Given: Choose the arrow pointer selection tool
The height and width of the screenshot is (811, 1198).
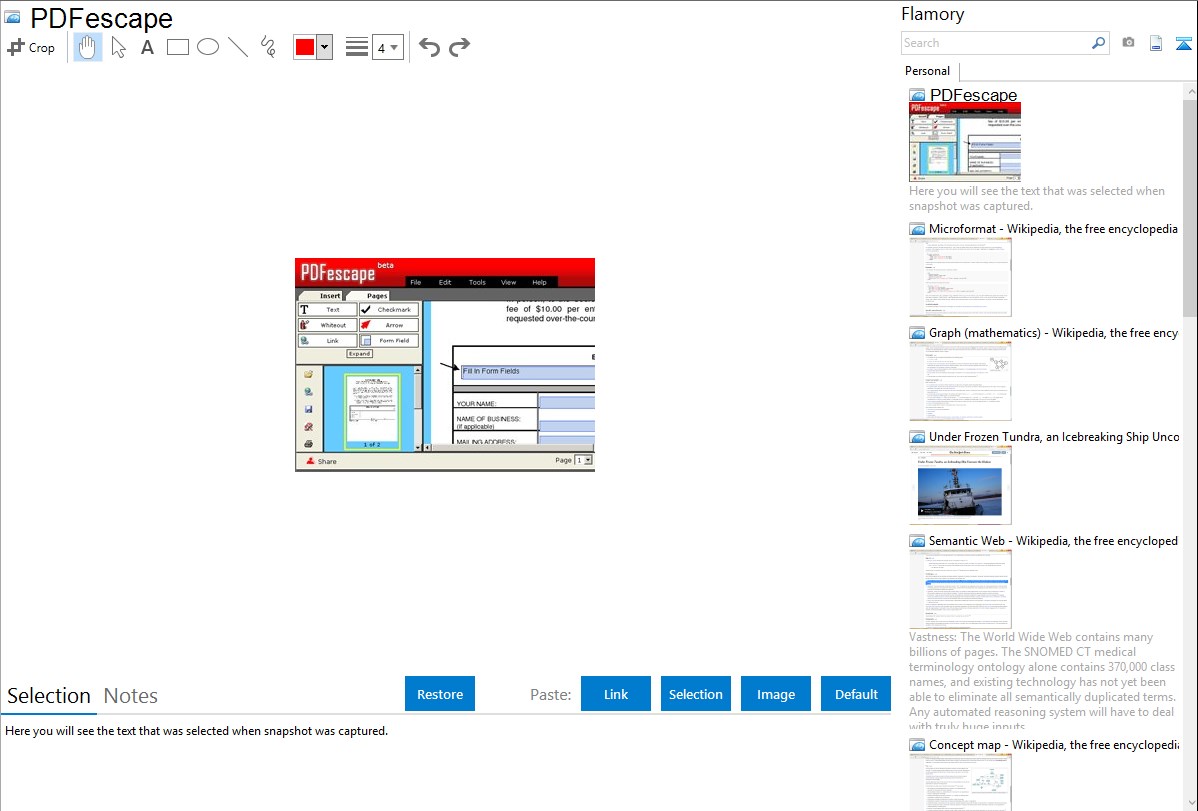Looking at the screenshot, I should [118, 47].
